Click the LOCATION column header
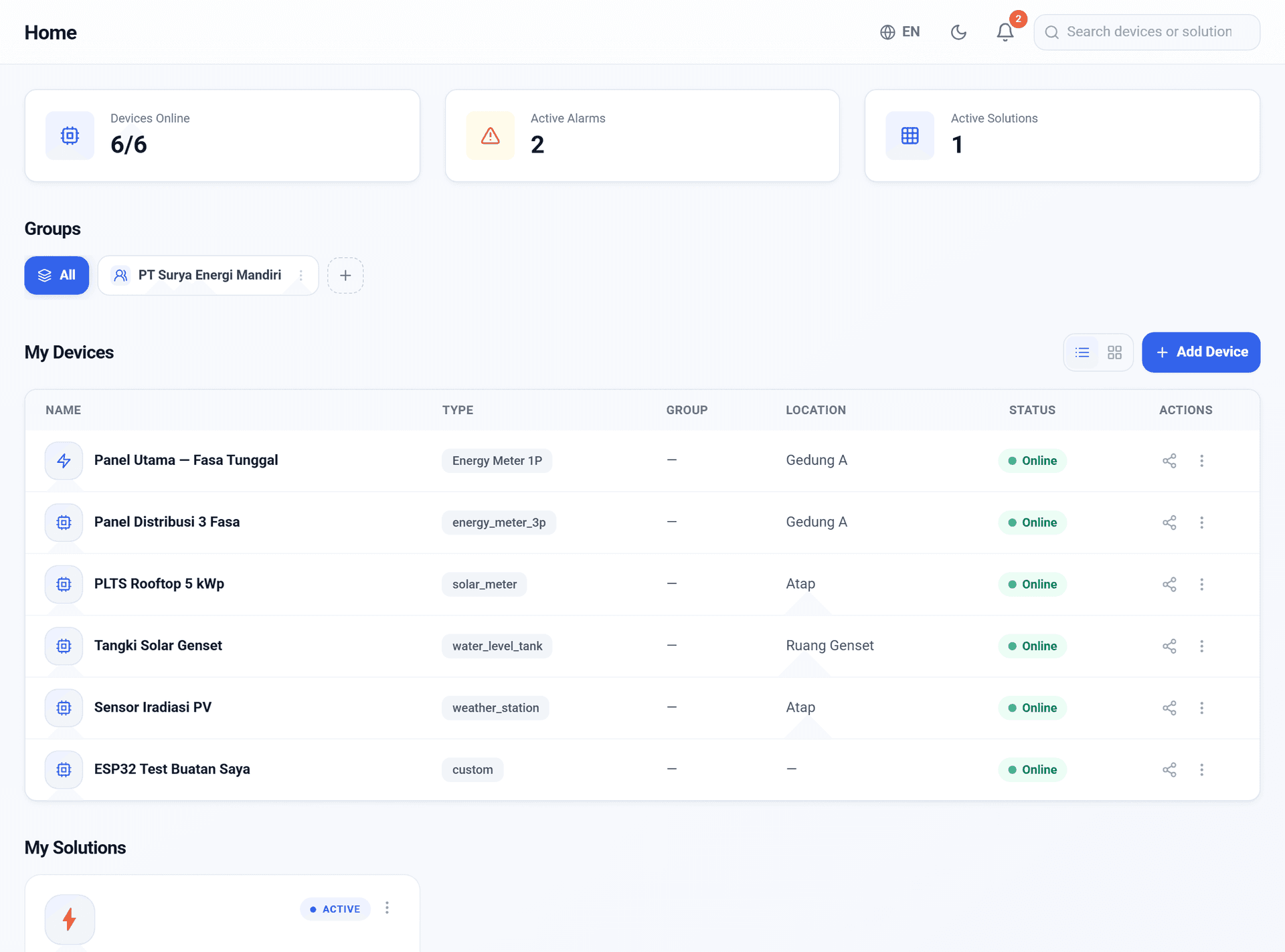Image resolution: width=1285 pixels, height=952 pixels. [816, 410]
